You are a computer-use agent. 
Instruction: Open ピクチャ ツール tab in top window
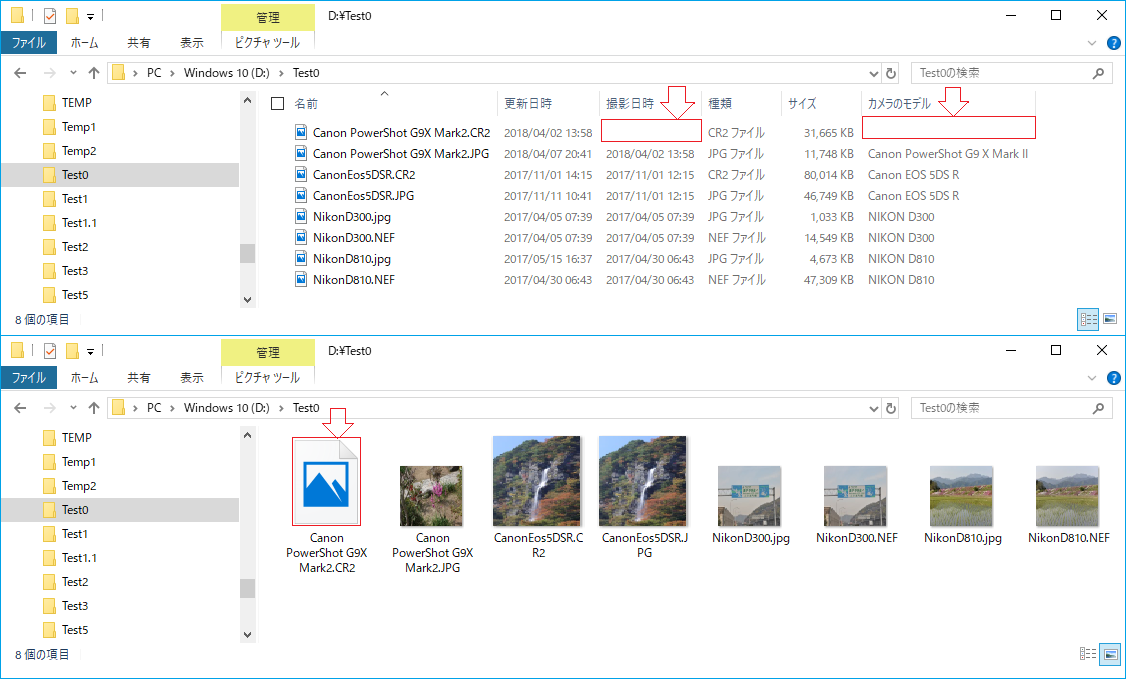267,43
